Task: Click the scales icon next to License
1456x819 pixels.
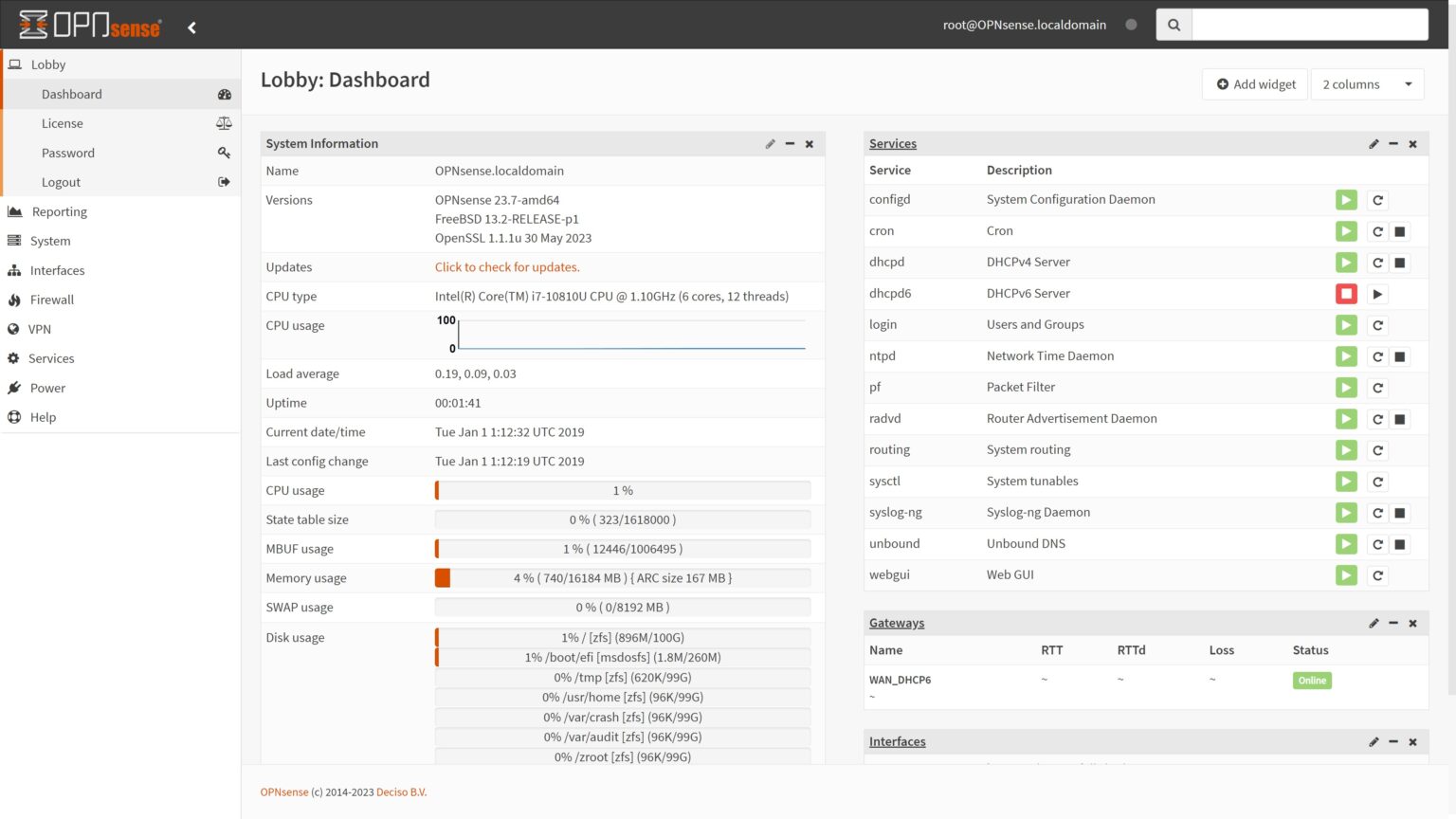Action: [223, 122]
